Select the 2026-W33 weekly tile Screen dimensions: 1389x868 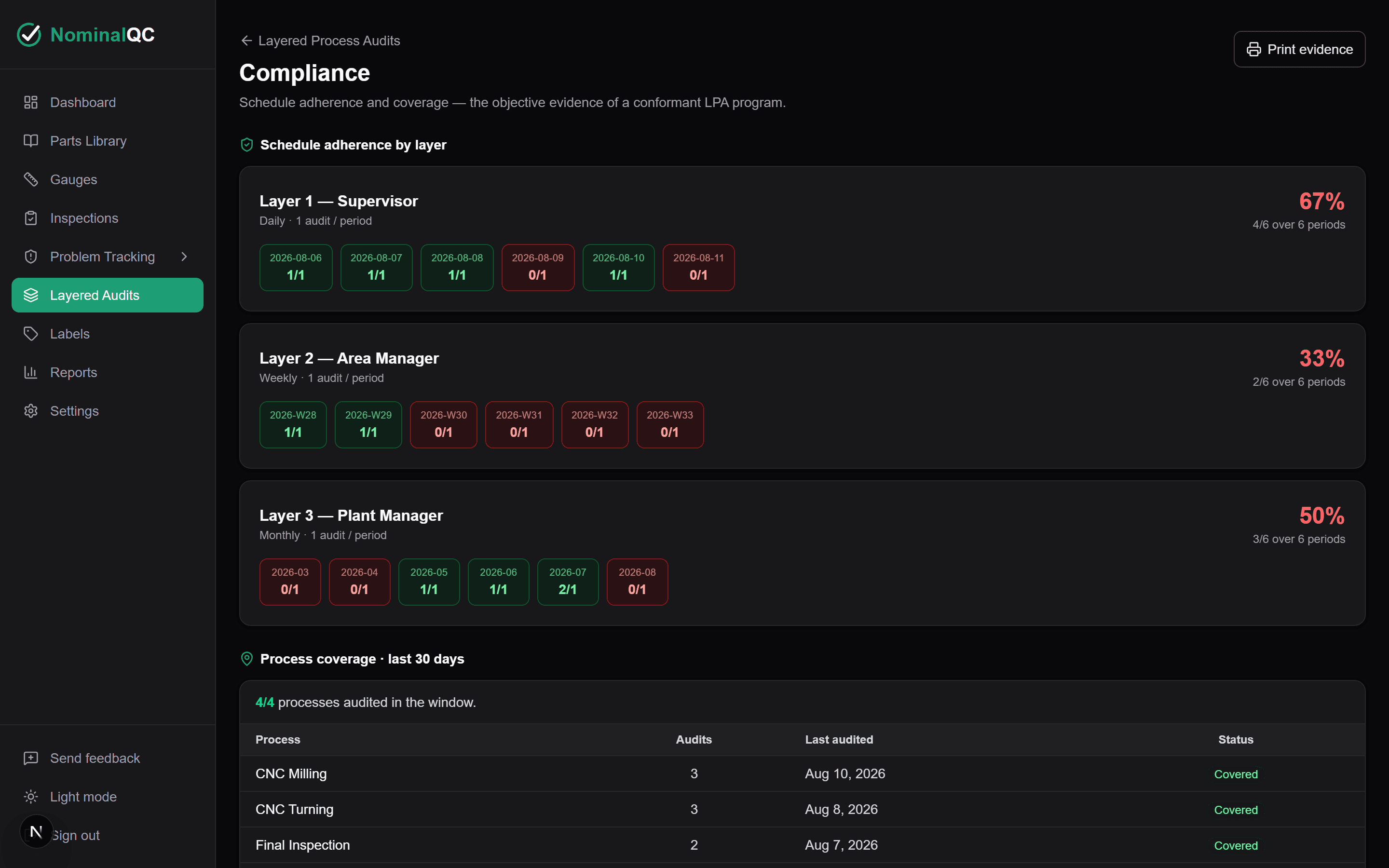click(x=670, y=425)
